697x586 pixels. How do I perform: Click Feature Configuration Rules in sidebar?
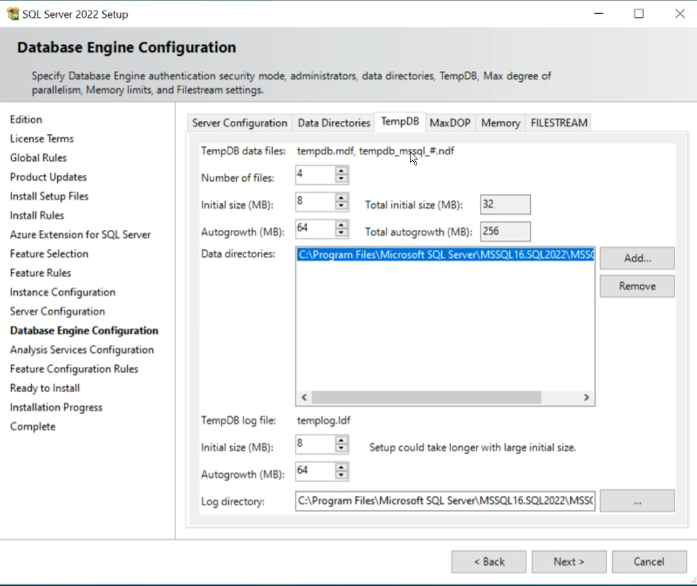pyautogui.click(x=74, y=369)
